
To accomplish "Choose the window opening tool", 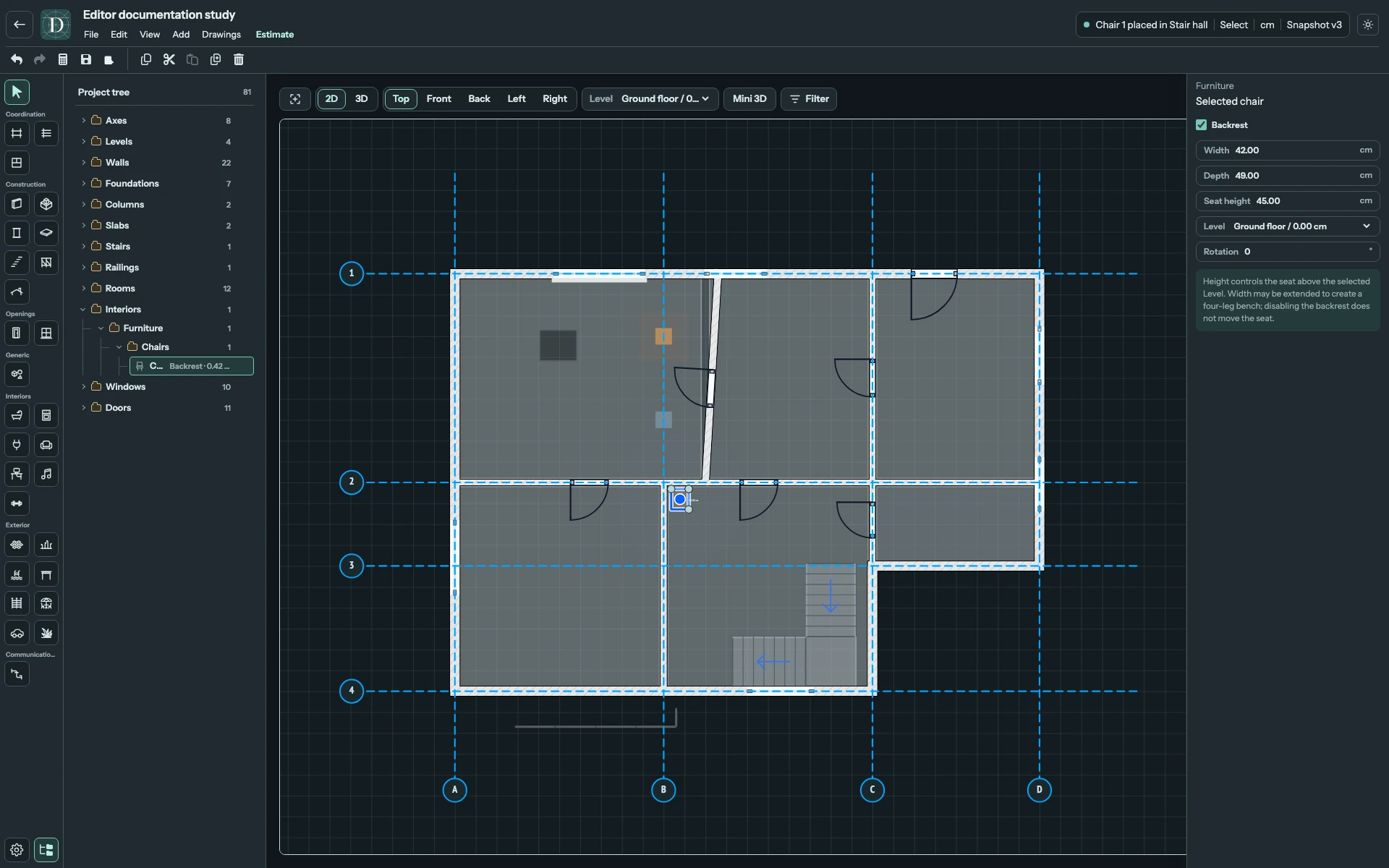I will click(46, 333).
